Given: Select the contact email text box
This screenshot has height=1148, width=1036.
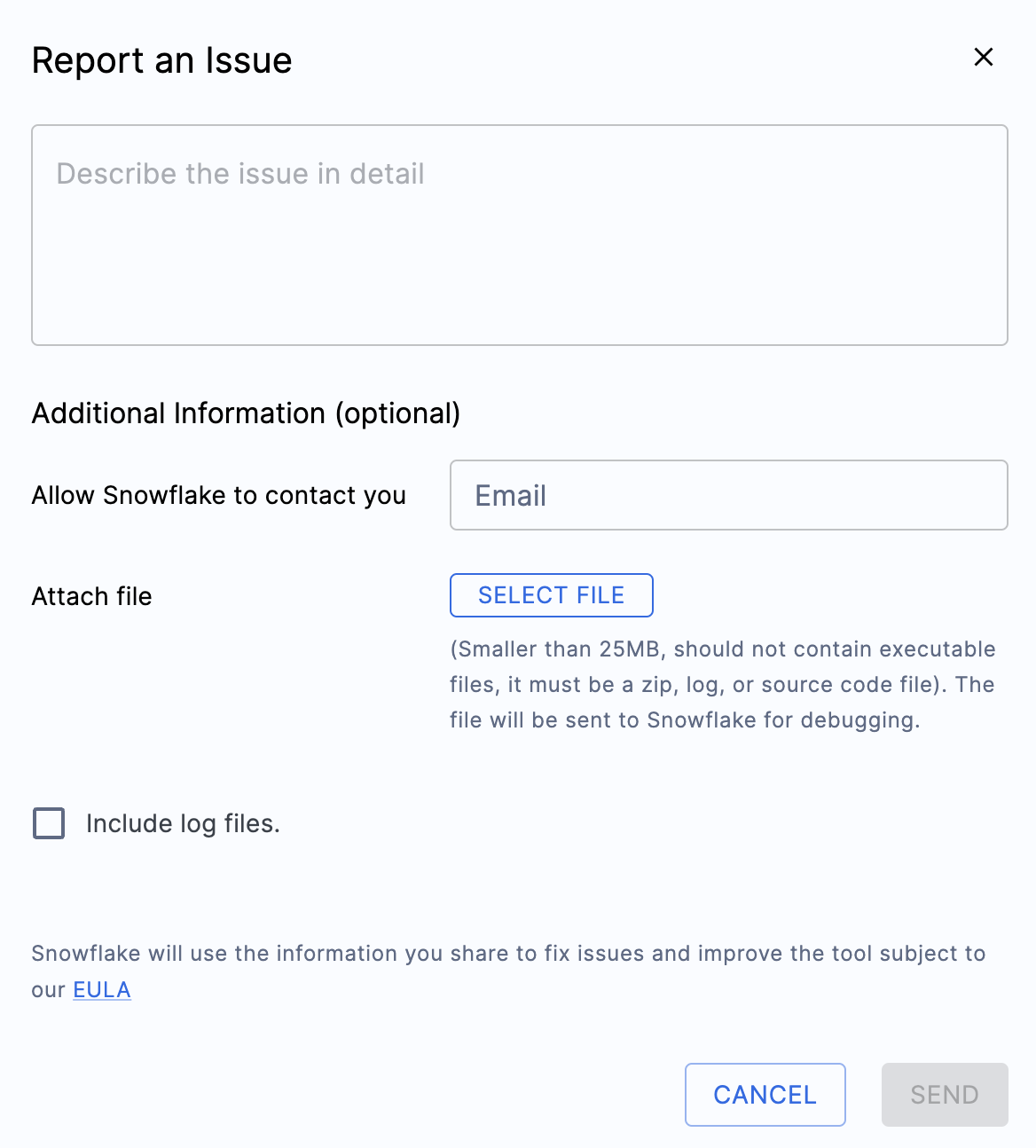Looking at the screenshot, I should [727, 495].
